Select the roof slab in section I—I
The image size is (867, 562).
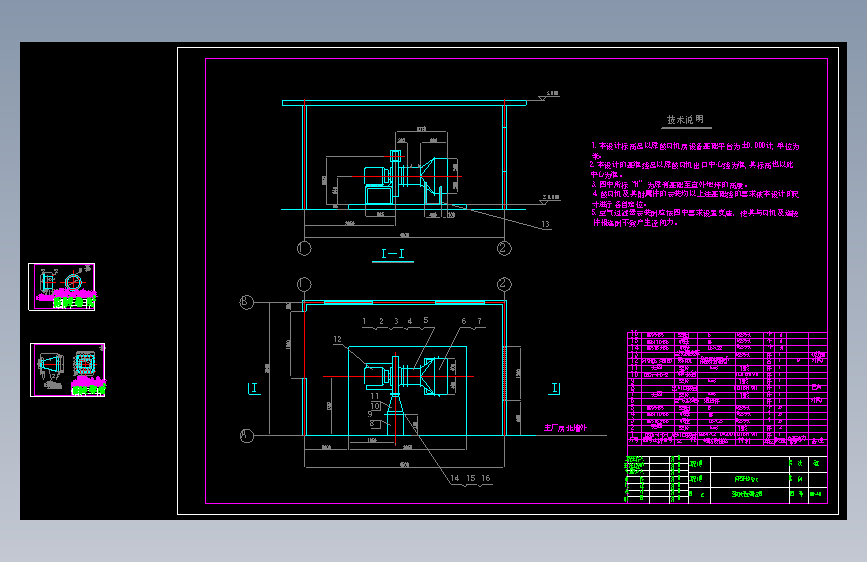click(x=404, y=103)
